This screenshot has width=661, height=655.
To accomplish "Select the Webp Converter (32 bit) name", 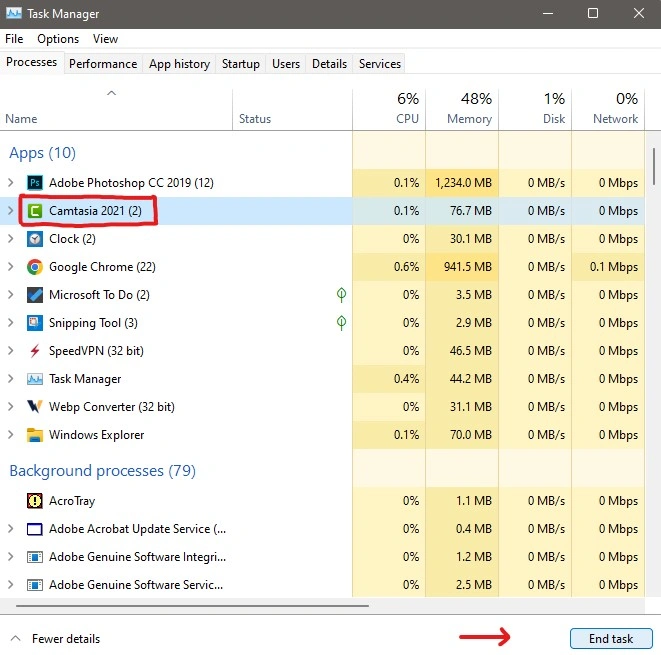I will click(112, 407).
